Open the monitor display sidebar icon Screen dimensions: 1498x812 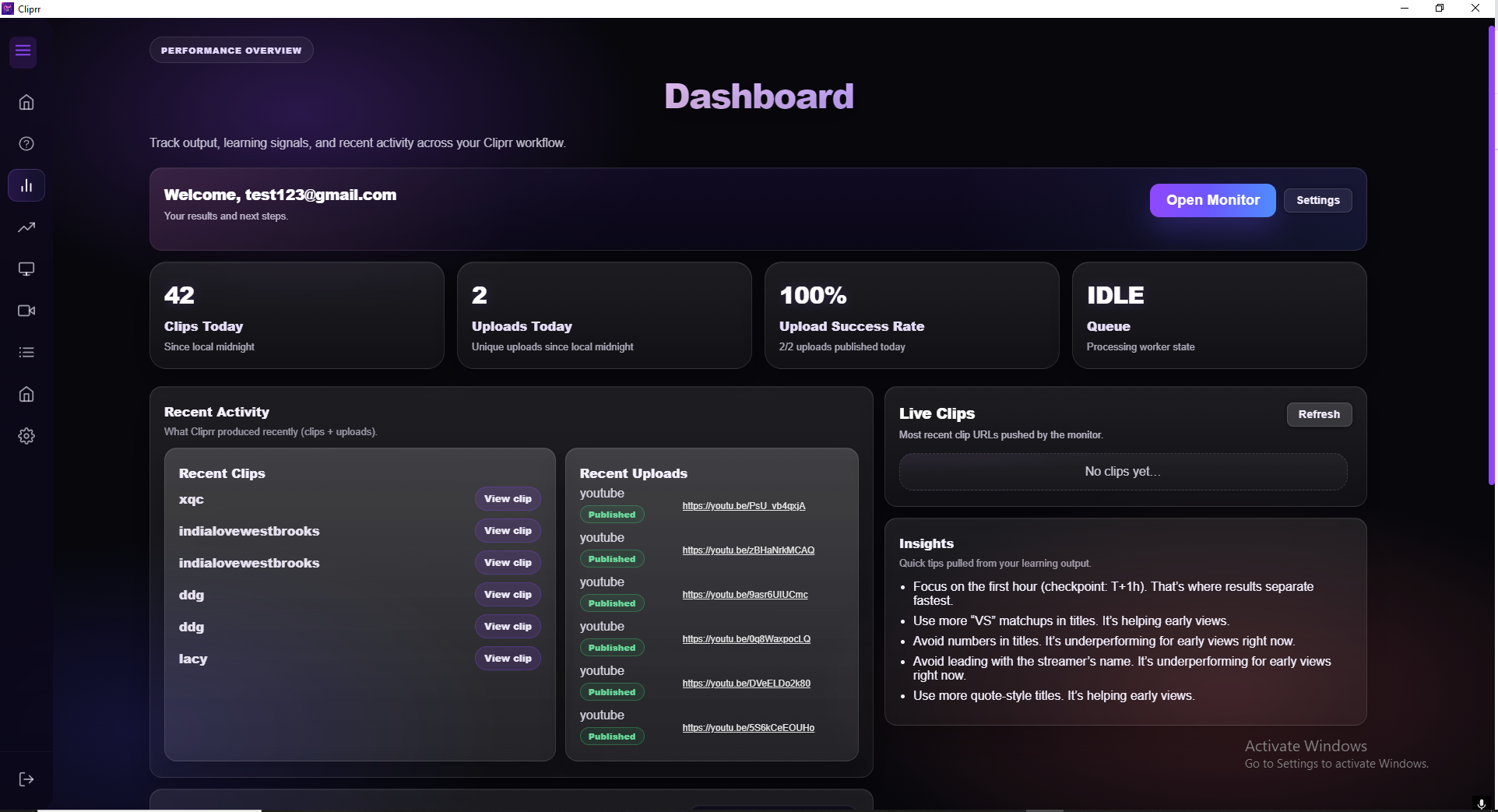26,269
